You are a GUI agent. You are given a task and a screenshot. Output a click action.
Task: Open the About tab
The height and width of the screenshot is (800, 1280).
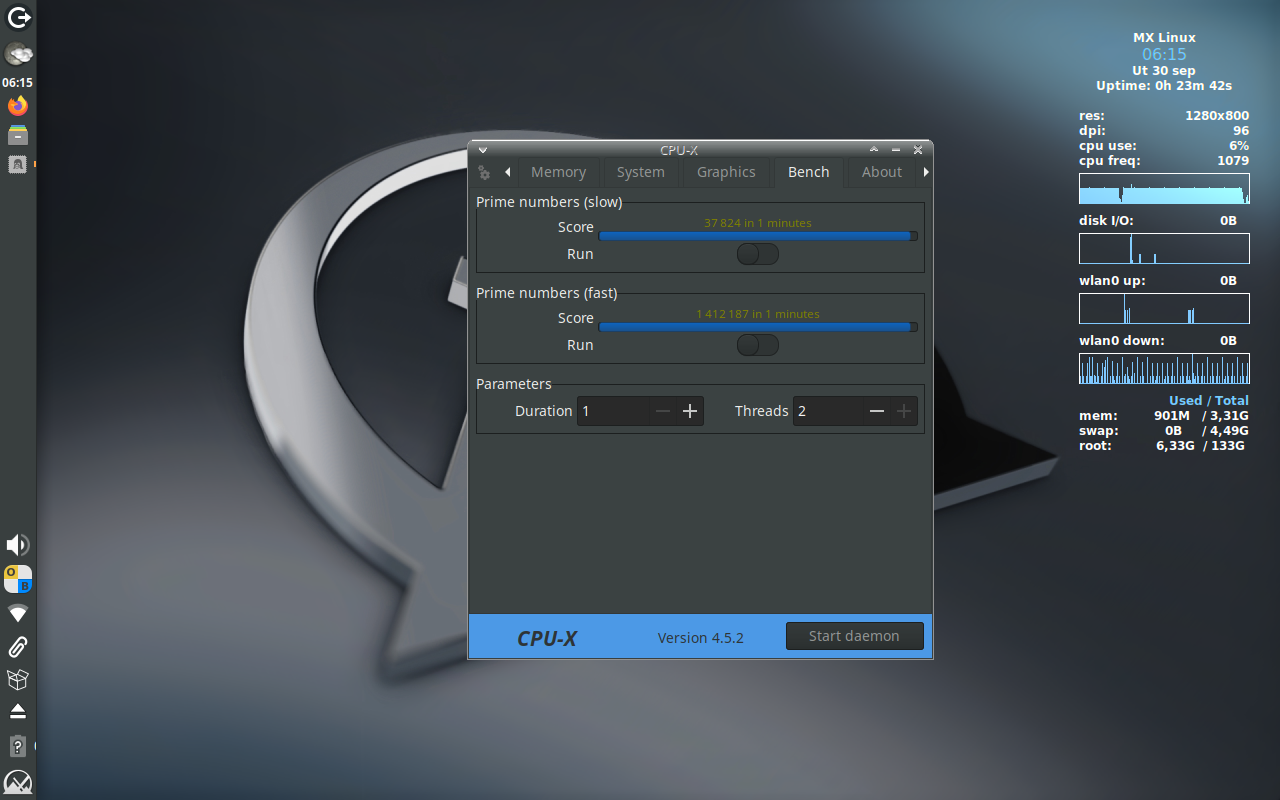[x=882, y=172]
